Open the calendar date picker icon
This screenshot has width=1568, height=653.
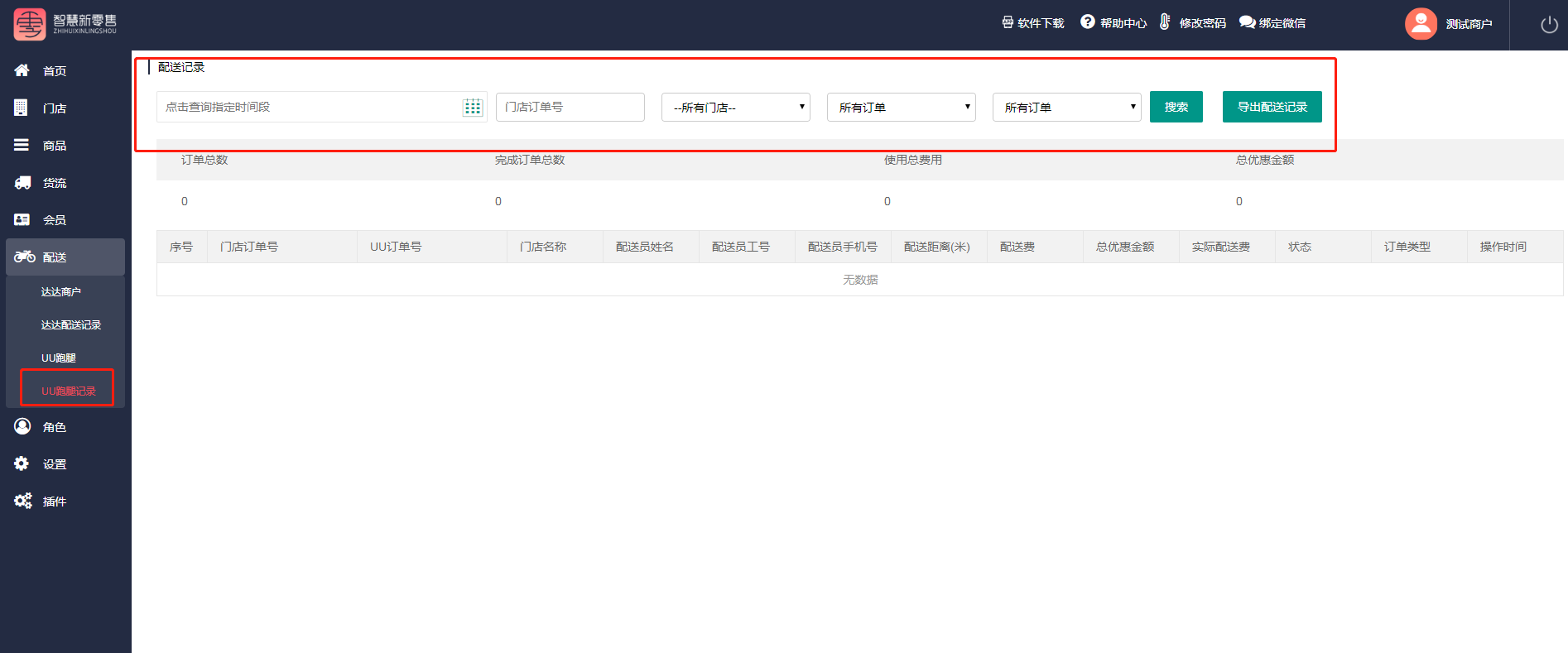[473, 108]
